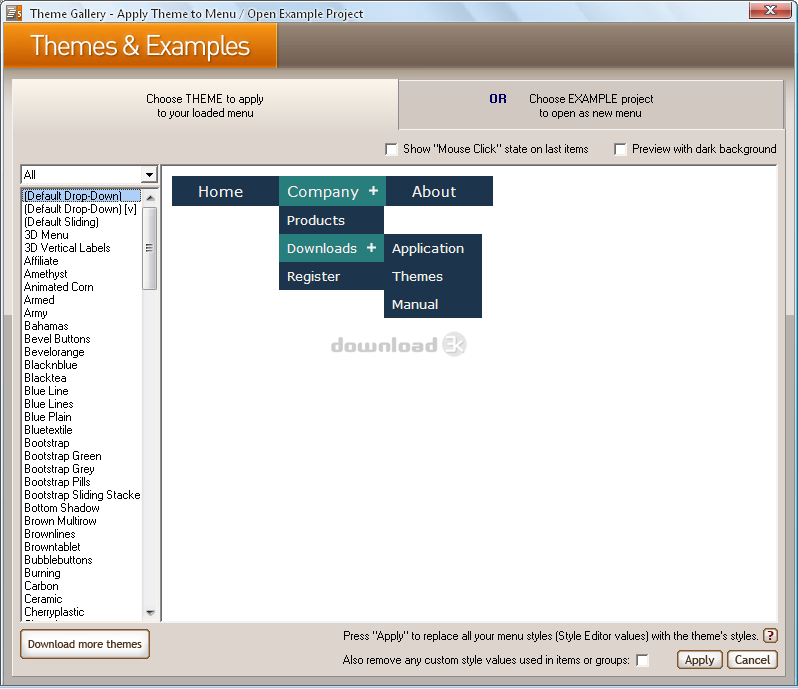Click the plus icon on Downloads menu item
Image resolution: width=798 pixels, height=689 pixels.
[x=371, y=248]
